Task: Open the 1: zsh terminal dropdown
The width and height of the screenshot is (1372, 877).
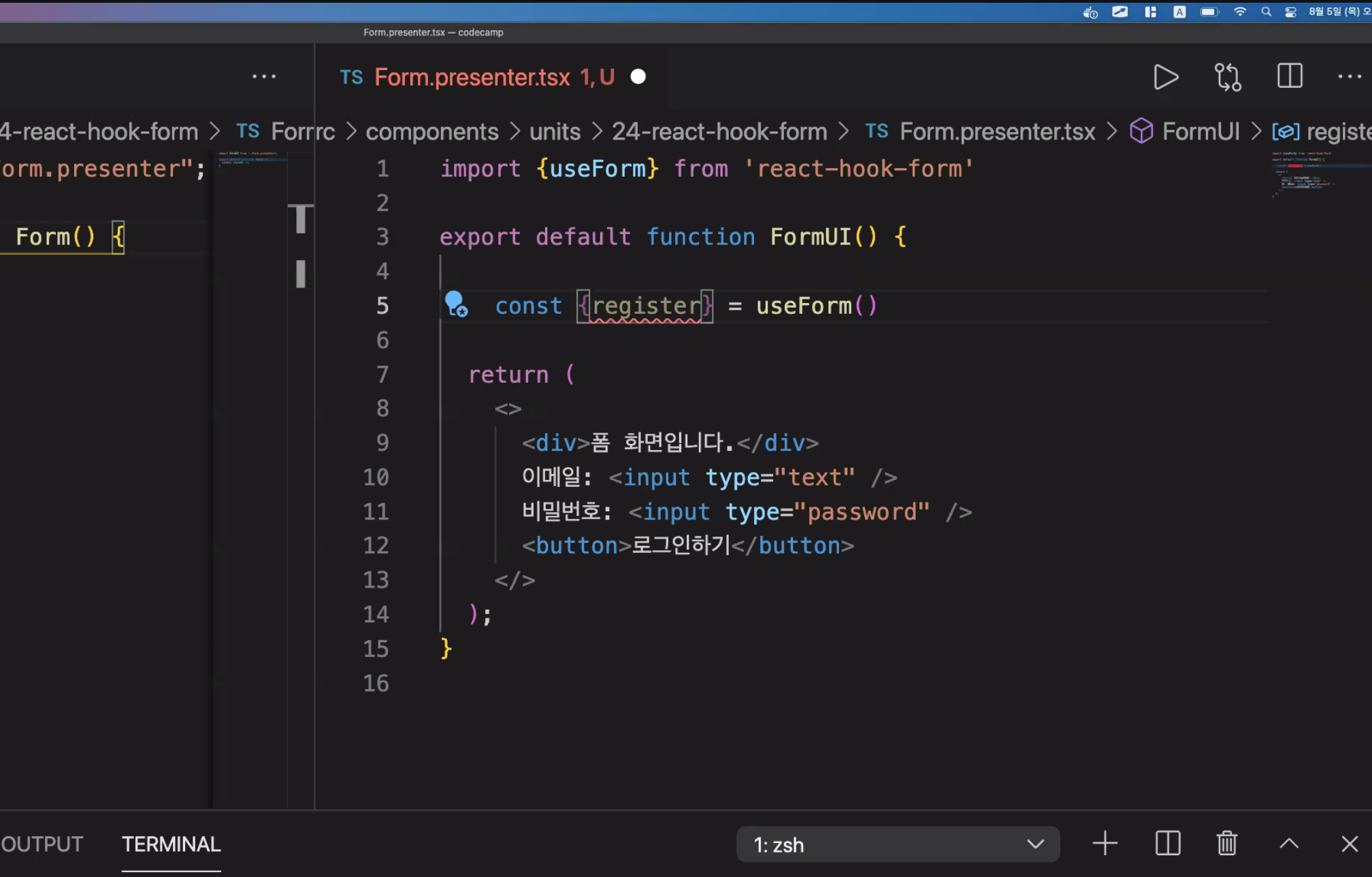Action: pyautogui.click(x=897, y=844)
